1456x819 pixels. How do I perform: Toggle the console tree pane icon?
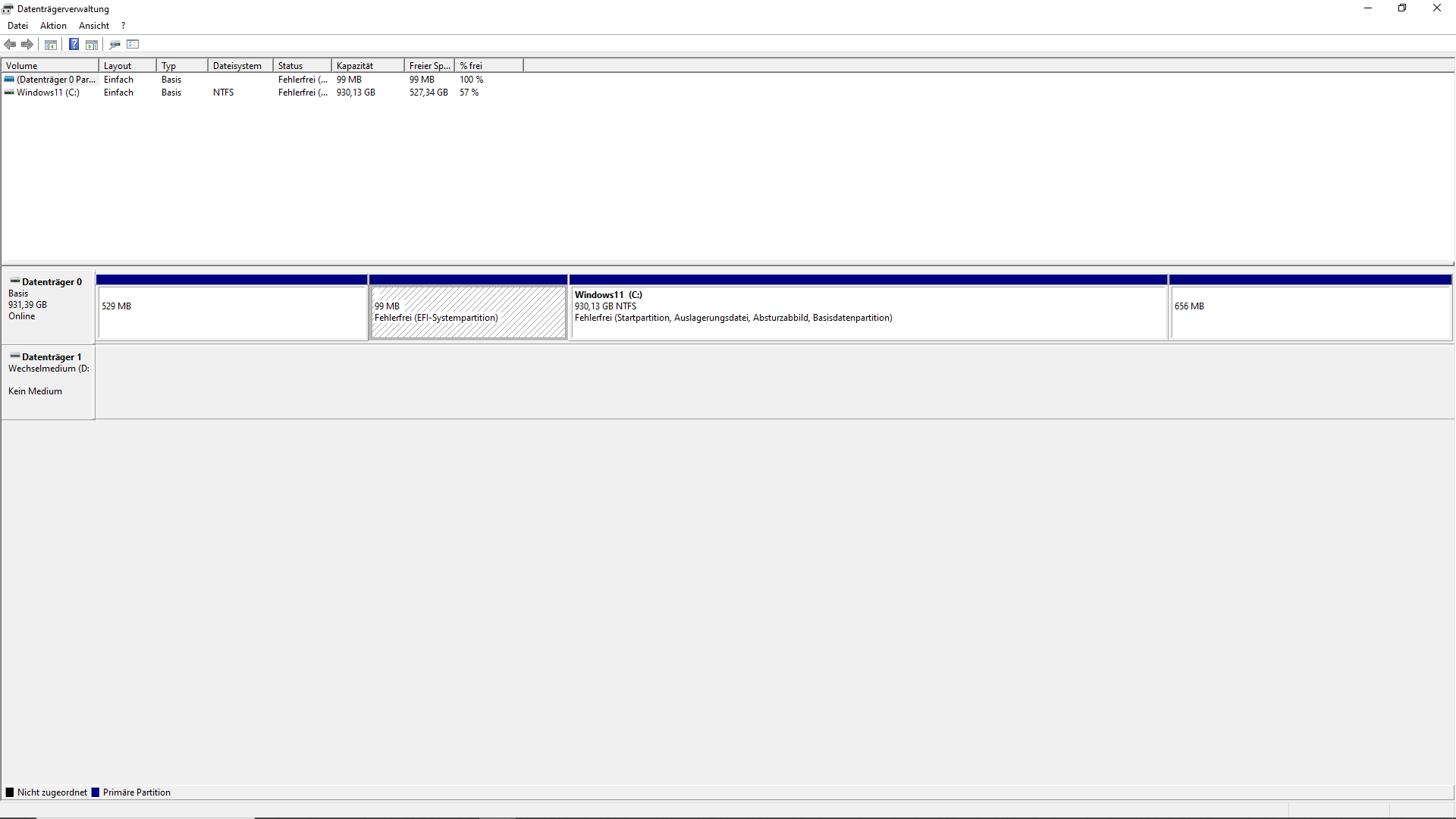pyautogui.click(x=51, y=45)
